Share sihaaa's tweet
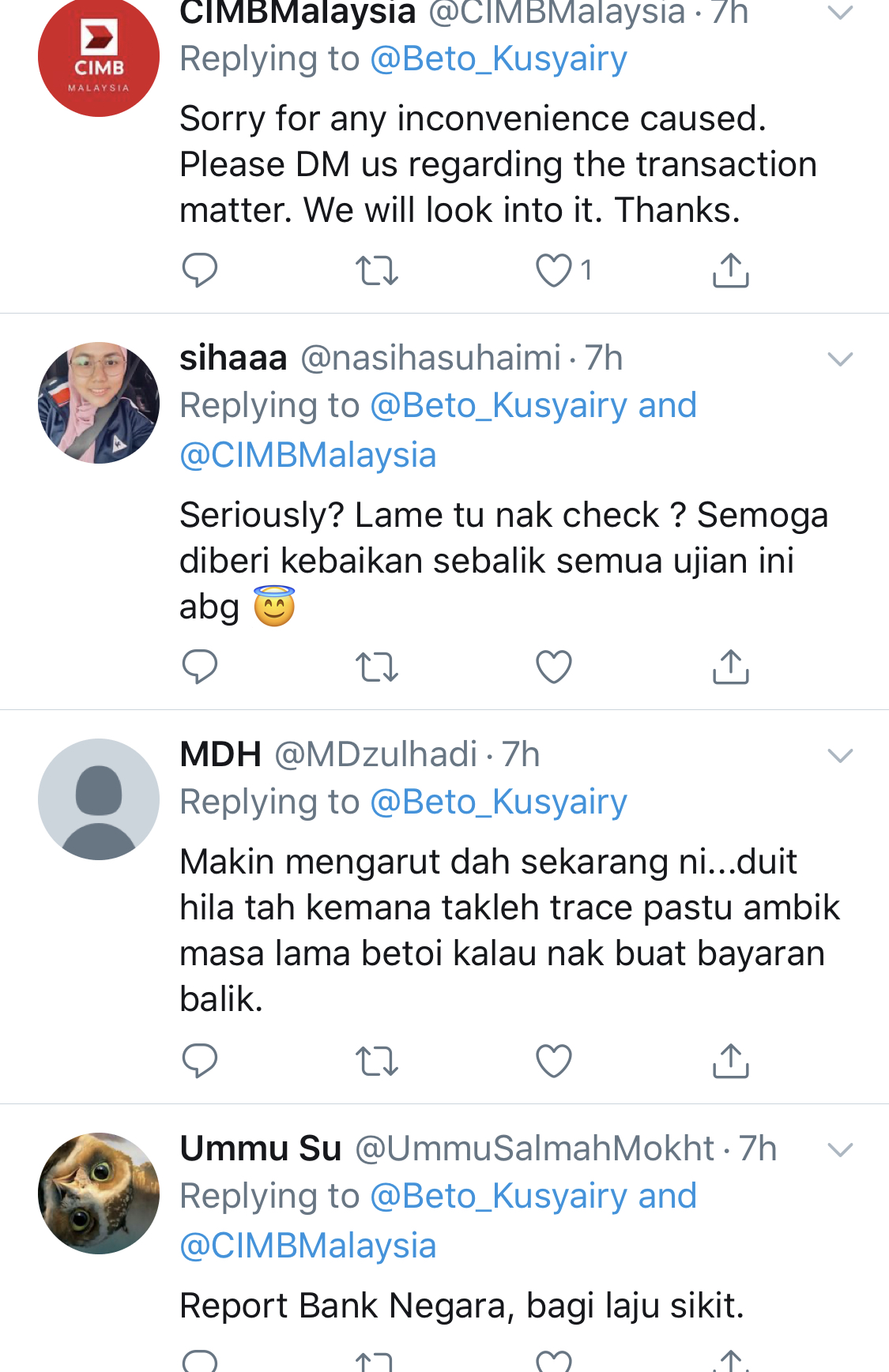The width and height of the screenshot is (889, 1372). pos(730,667)
